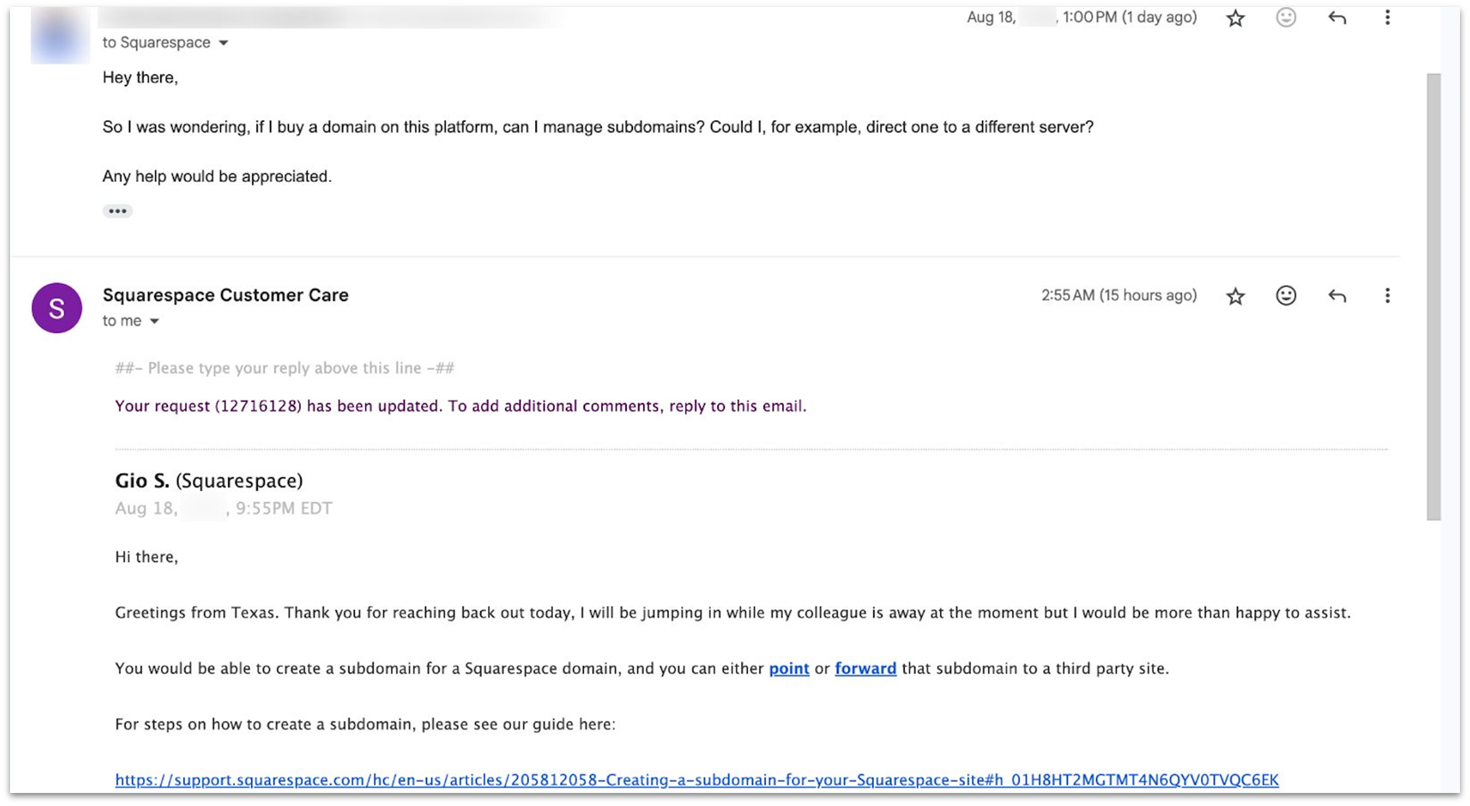Click the purple S avatar for Squarespace Customer Care
This screenshot has width=1470, height=806.
56,308
